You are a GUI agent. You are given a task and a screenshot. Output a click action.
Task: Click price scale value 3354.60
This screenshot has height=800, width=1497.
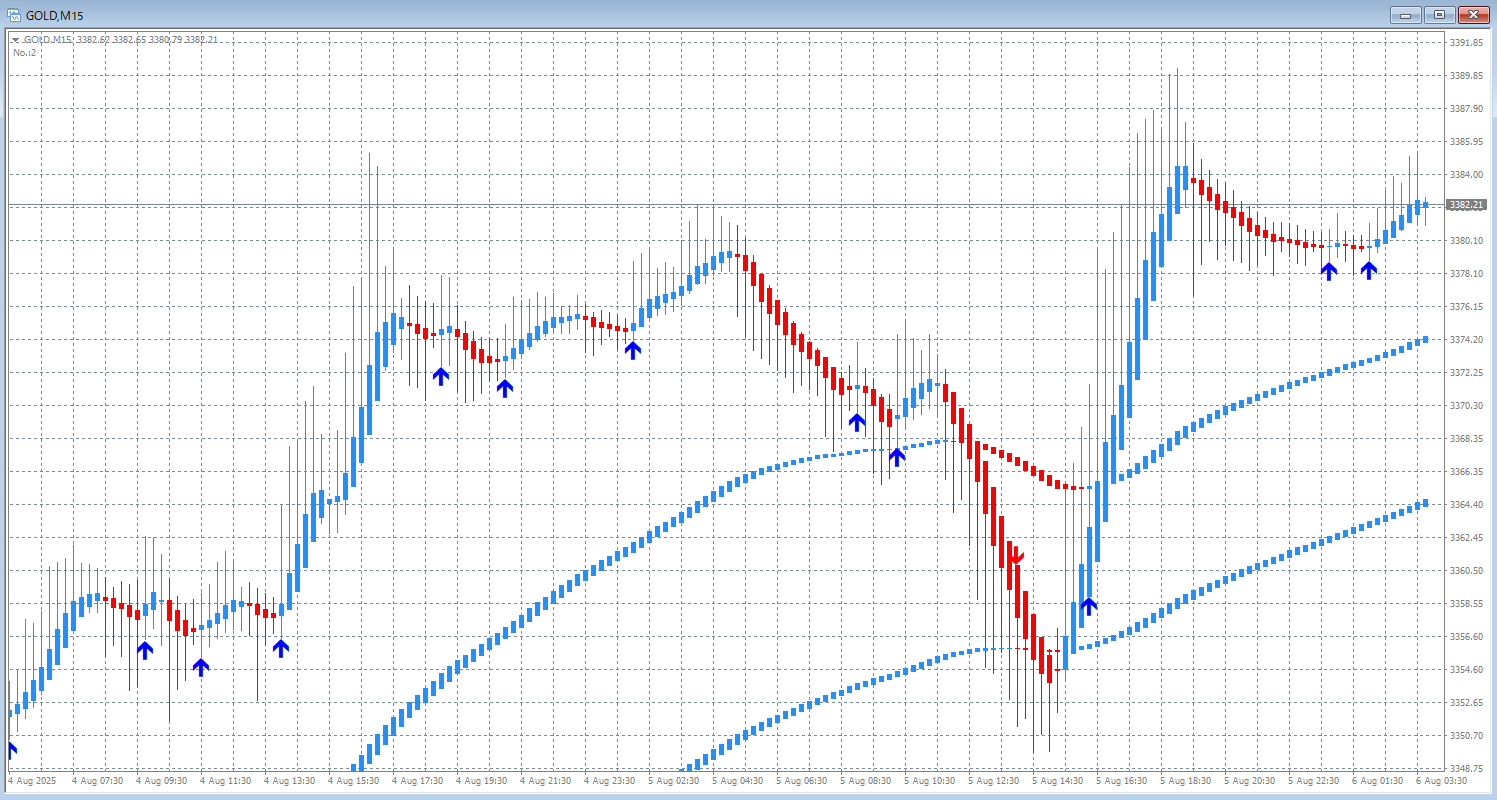click(1465, 670)
